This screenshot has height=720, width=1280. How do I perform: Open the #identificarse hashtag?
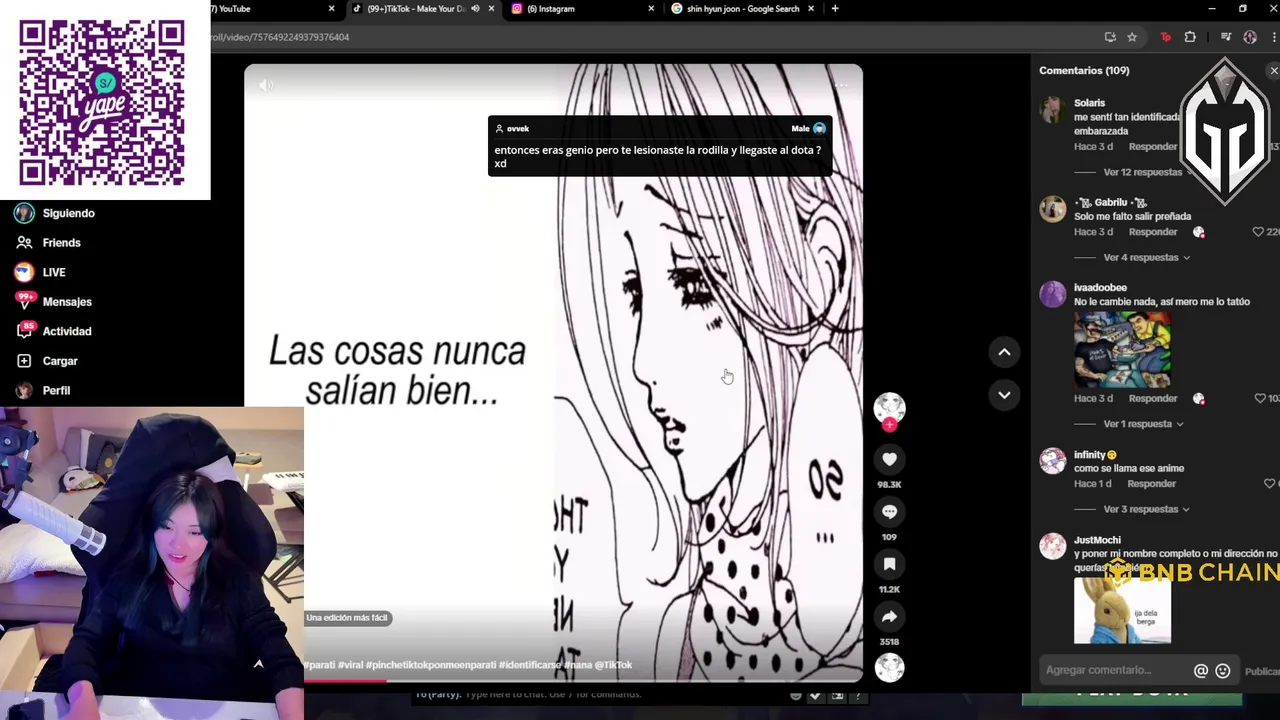click(x=530, y=665)
